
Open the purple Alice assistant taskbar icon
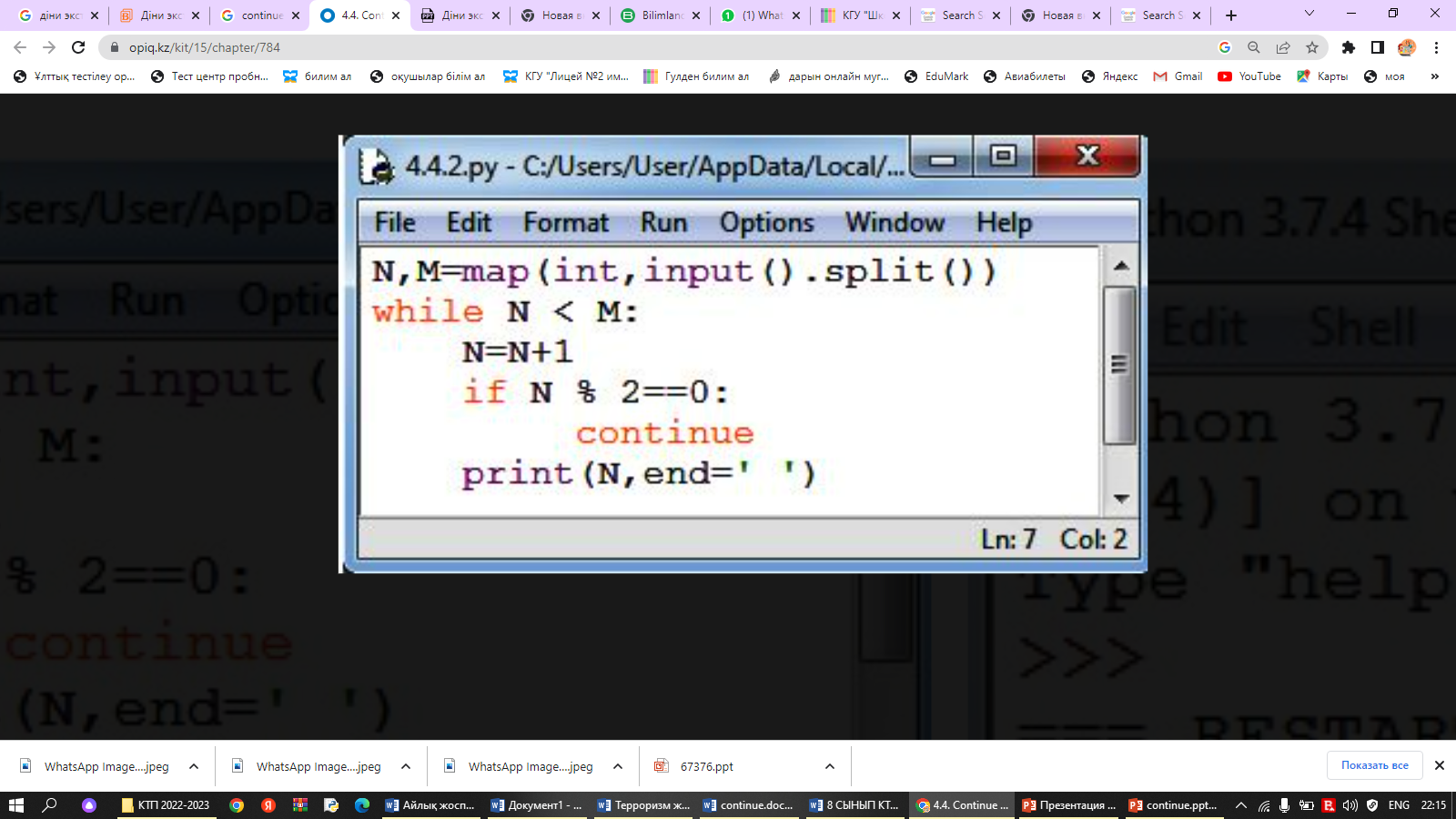coord(89,805)
